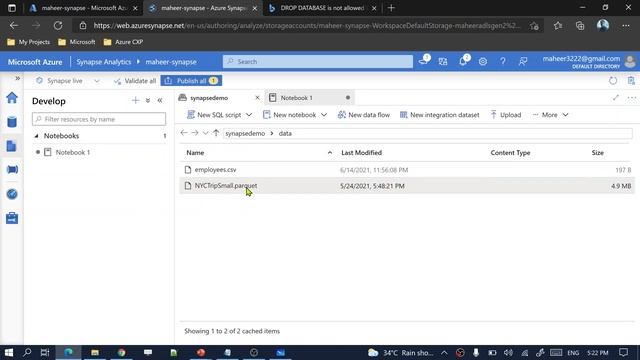Open the My Projects bookmark folder
This screenshot has width=640, height=360.
click(x=29, y=42)
